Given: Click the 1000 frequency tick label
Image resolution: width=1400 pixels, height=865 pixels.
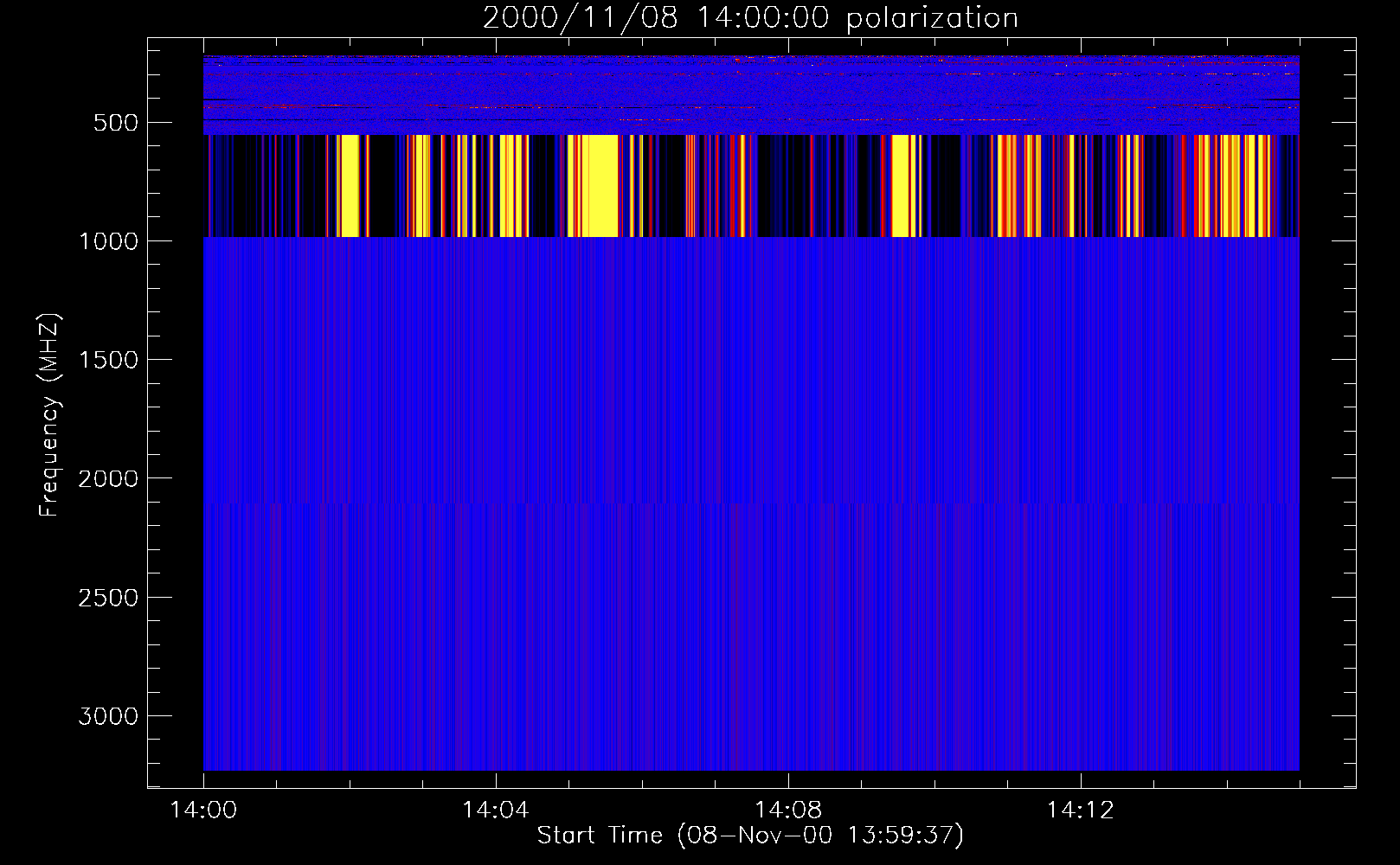Looking at the screenshot, I should coord(108,241).
